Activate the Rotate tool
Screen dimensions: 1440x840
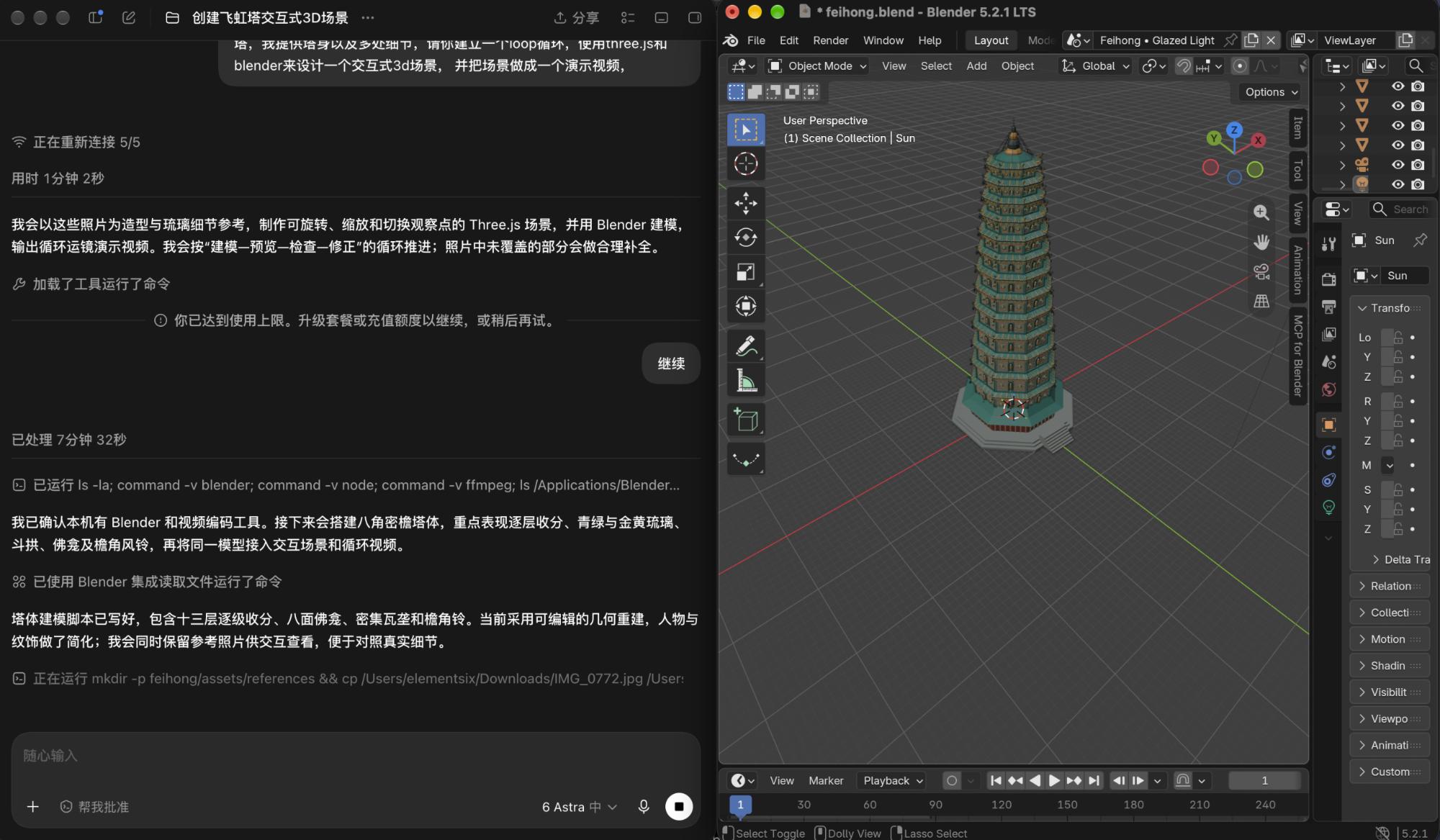point(746,238)
